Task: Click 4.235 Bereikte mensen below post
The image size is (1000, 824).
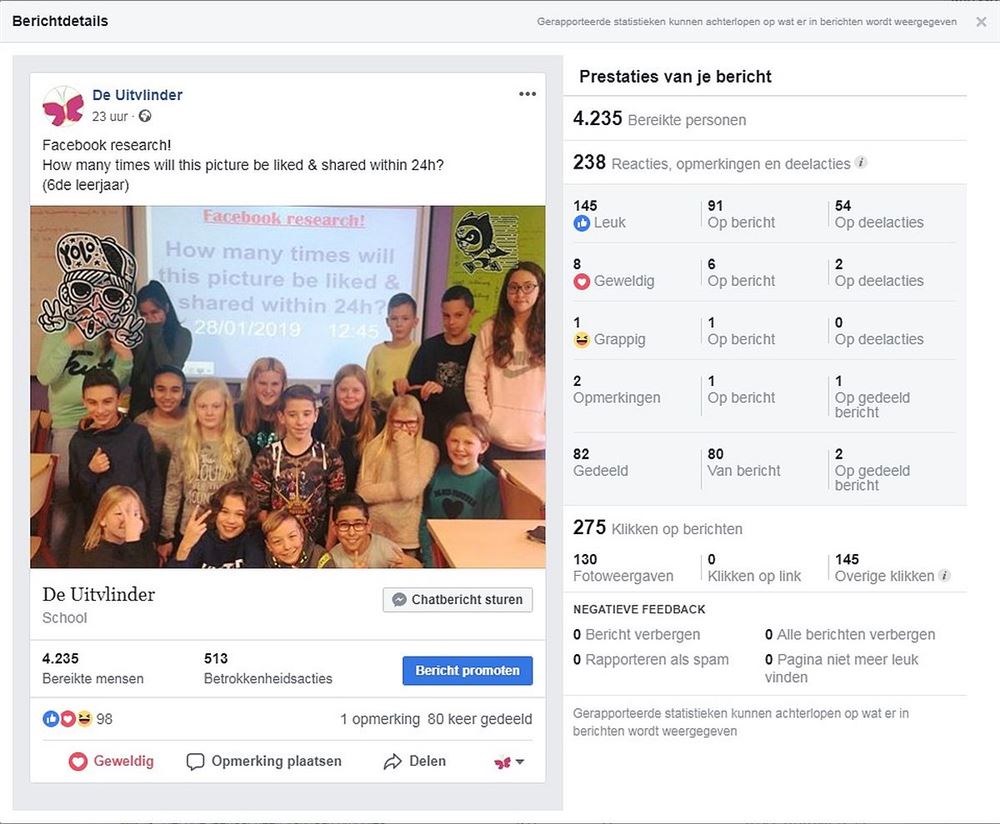Action: 93,668
